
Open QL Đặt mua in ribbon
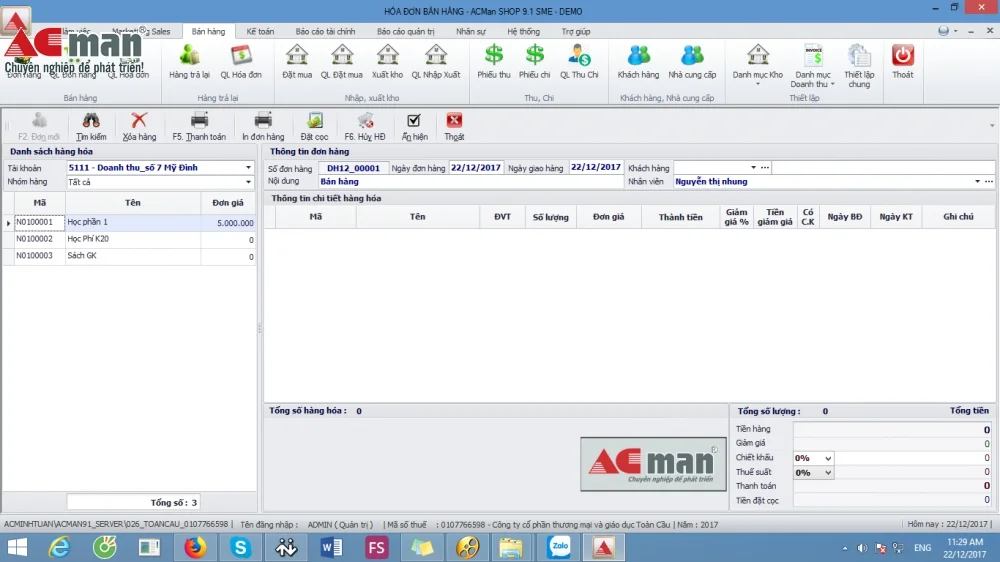(x=342, y=62)
